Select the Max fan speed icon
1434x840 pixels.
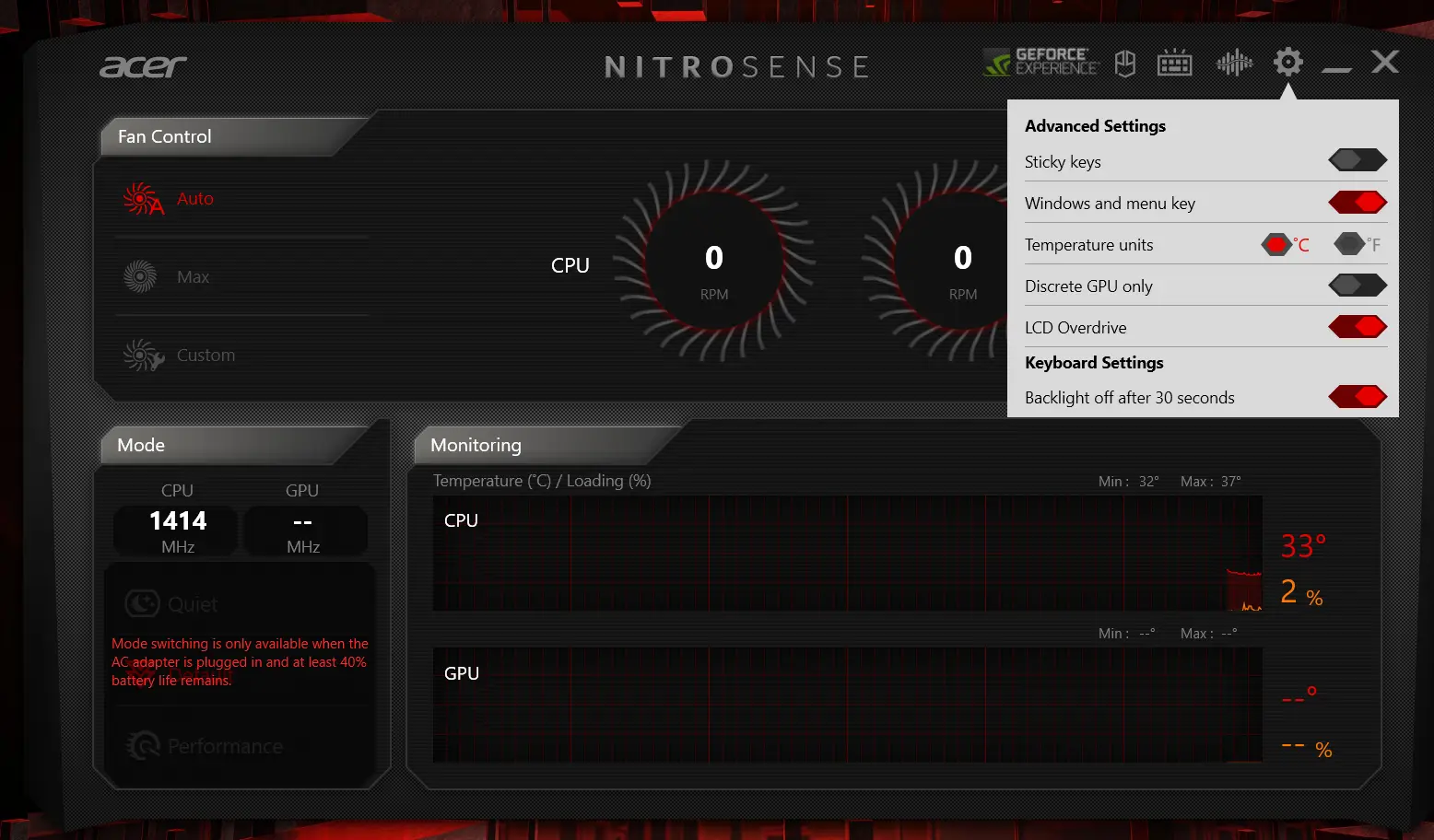tap(140, 276)
